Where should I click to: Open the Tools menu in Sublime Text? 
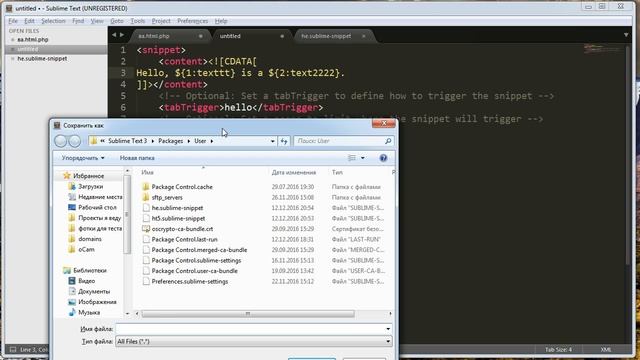point(138,21)
